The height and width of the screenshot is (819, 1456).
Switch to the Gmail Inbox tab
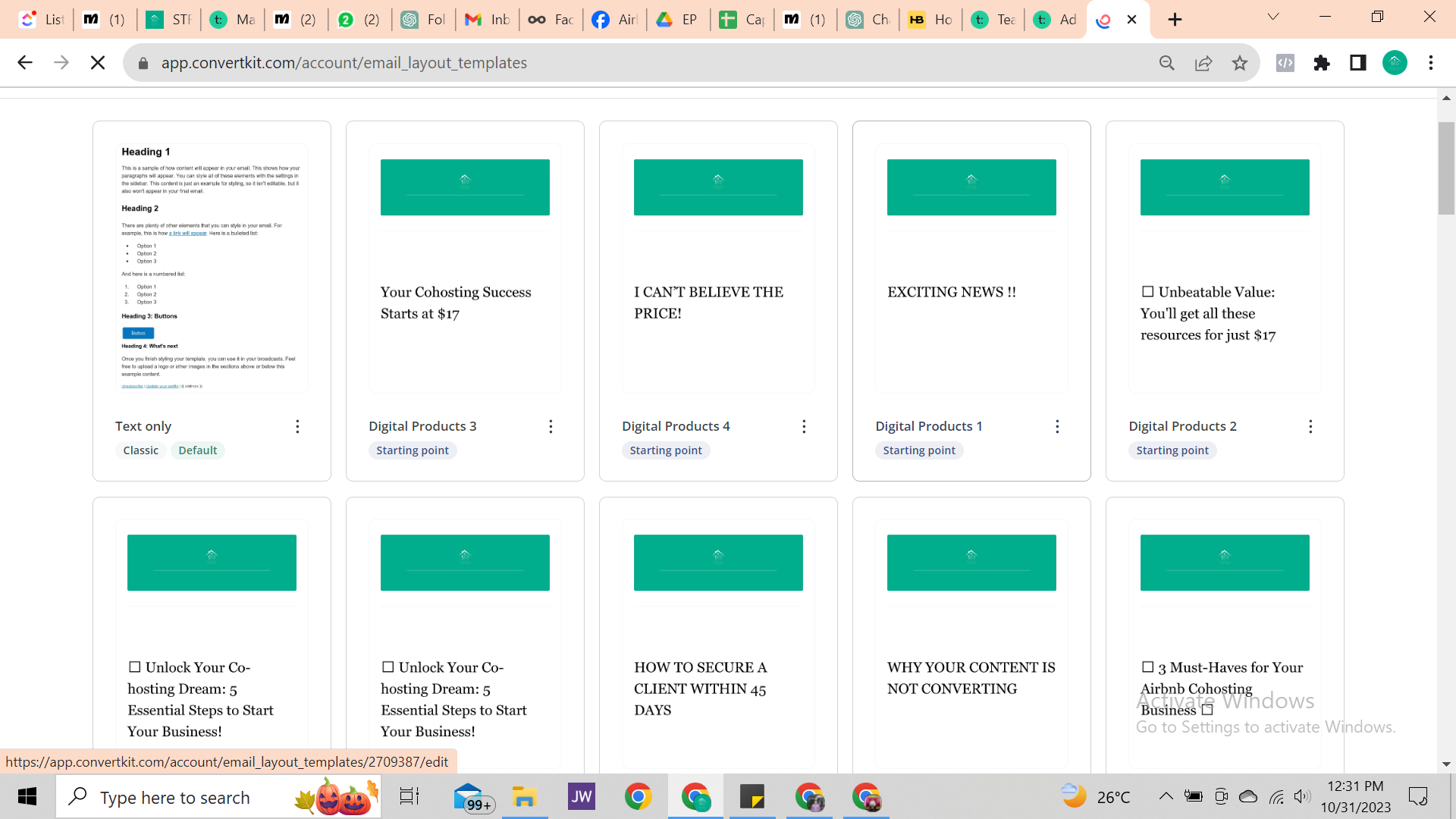(x=488, y=20)
